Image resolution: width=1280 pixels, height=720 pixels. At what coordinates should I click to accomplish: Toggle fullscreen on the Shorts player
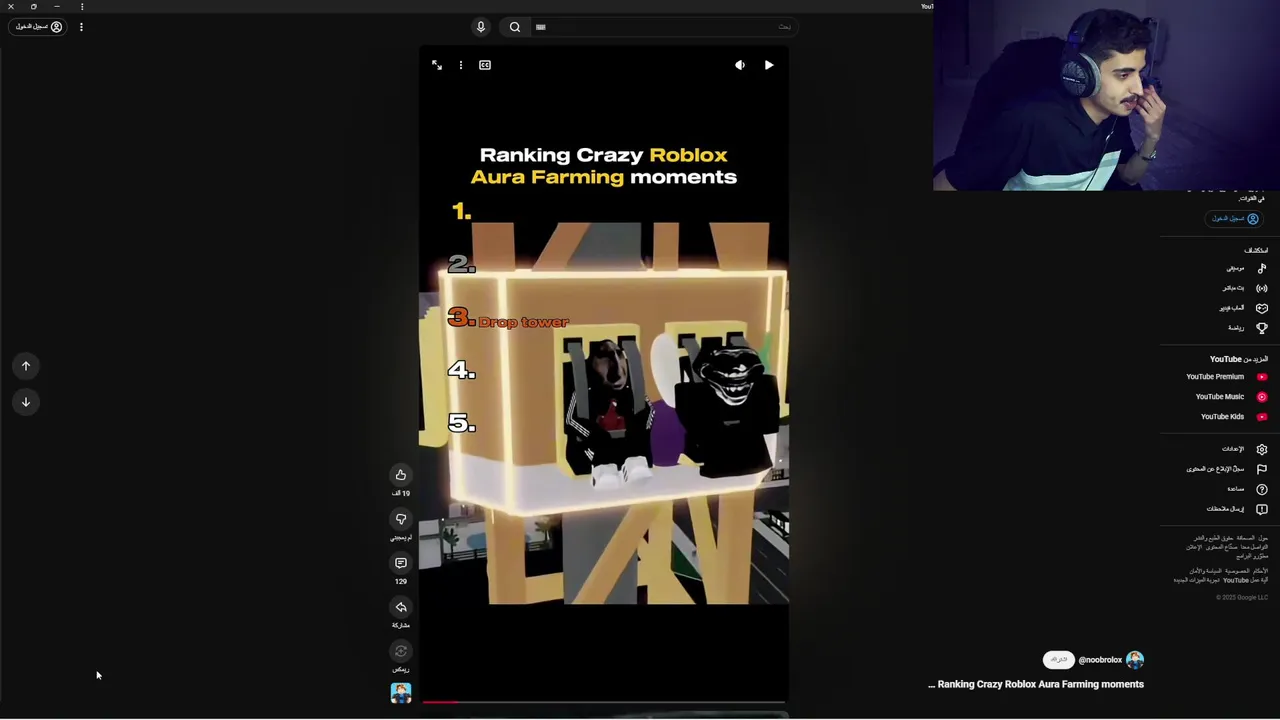437,65
